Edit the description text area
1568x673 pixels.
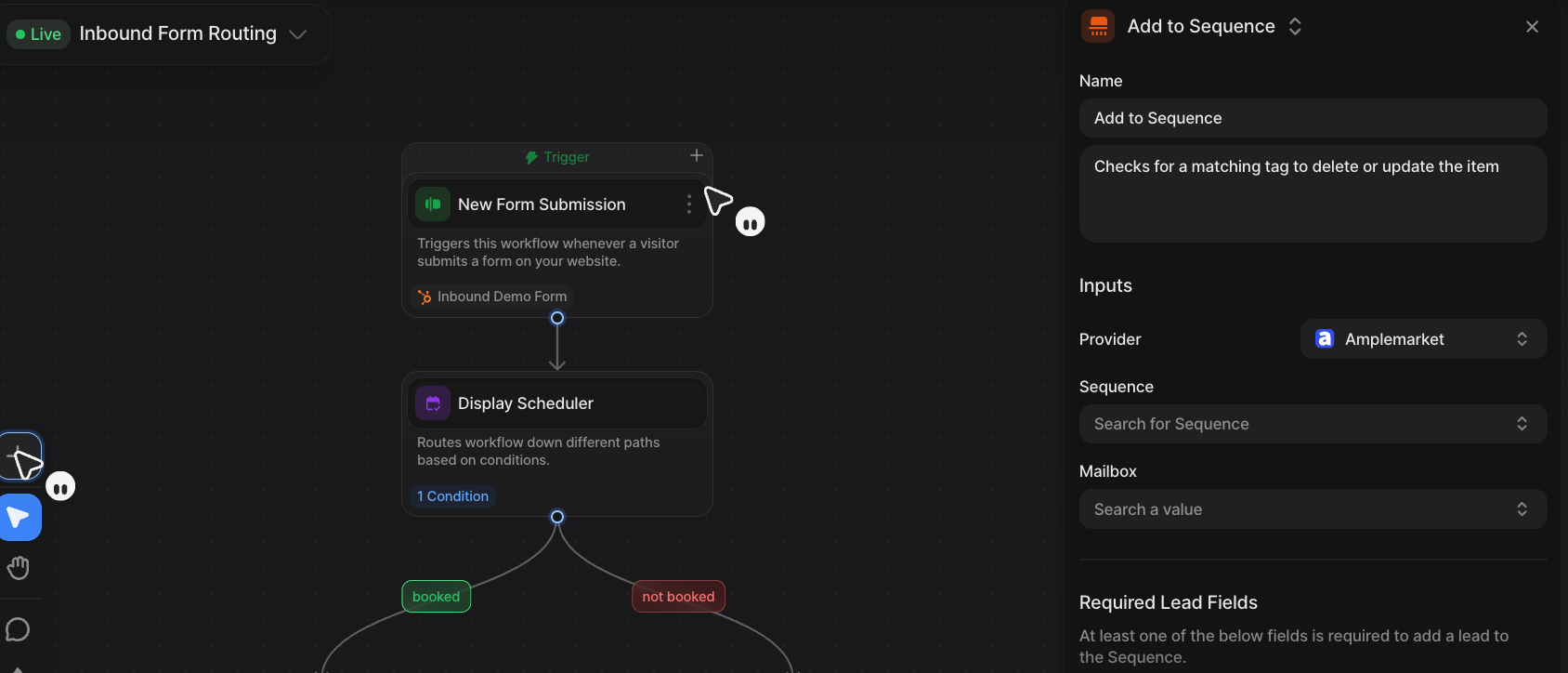tap(1313, 193)
